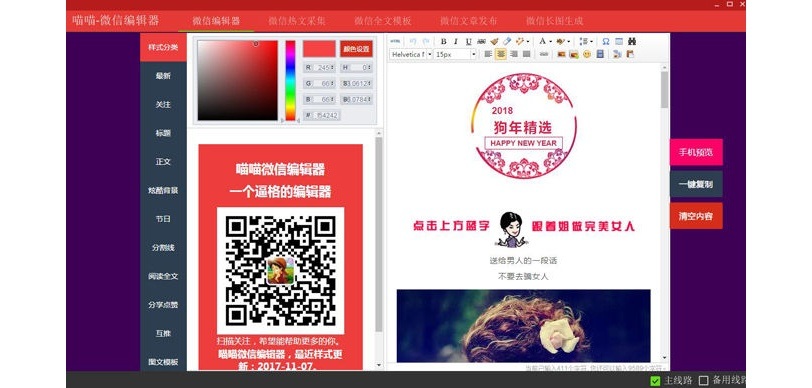Select 正文 category in sidebar
This screenshot has height=388, width=812.
coord(163,162)
